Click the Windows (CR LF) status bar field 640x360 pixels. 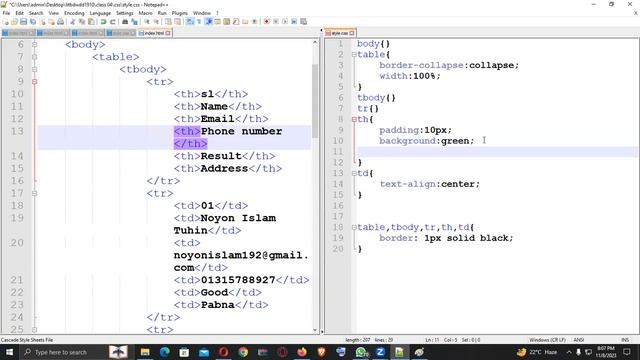click(x=547, y=340)
